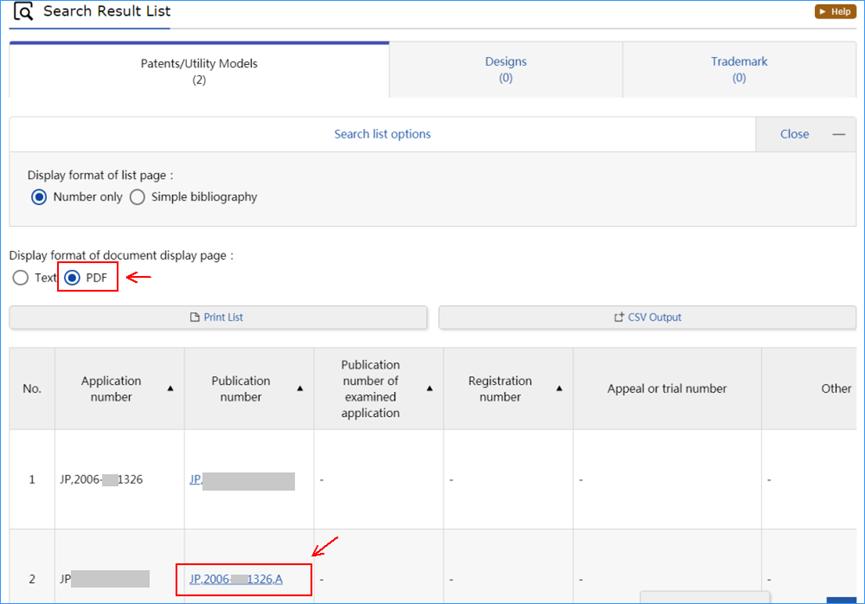The width and height of the screenshot is (865, 604).
Task: Switch to the Trademark tab
Action: 739,70
